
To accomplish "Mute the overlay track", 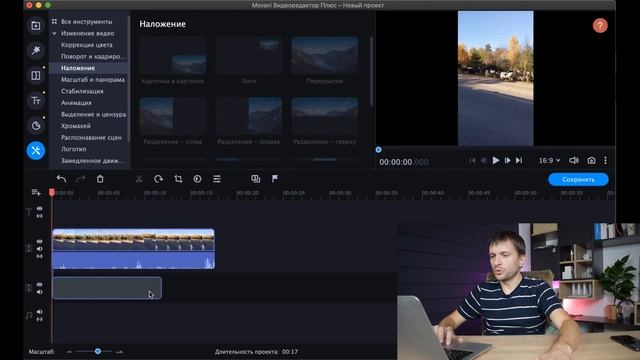I will click(40, 292).
